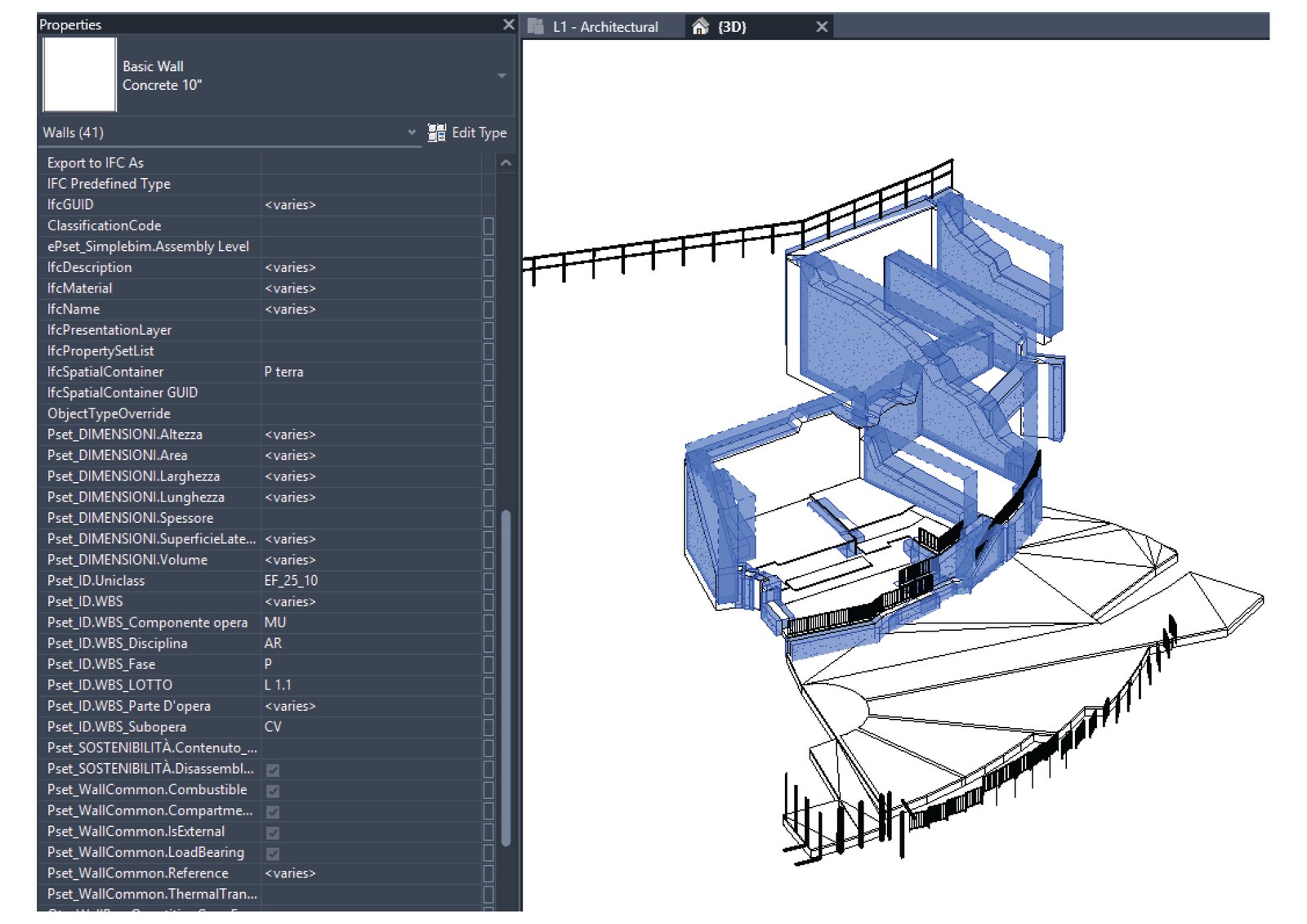Click associate button beside Pset_ID.WBS_LOTTO
This screenshot has height=924, width=1307.
(488, 685)
